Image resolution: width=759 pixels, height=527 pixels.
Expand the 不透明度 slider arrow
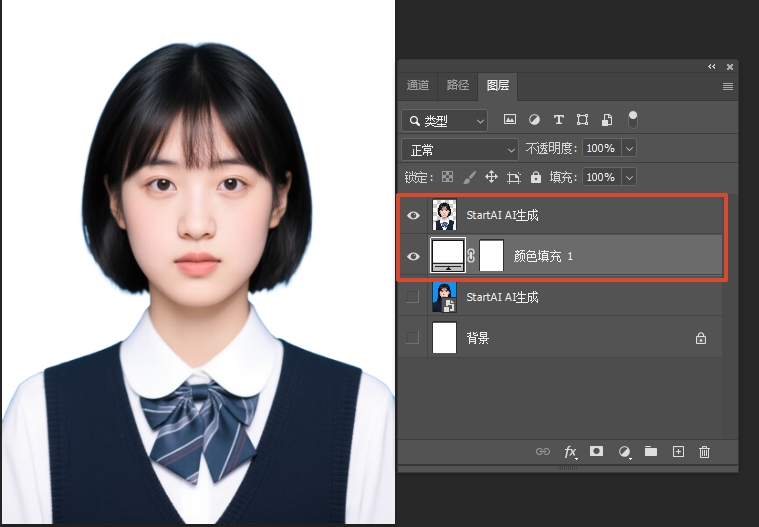click(x=629, y=148)
